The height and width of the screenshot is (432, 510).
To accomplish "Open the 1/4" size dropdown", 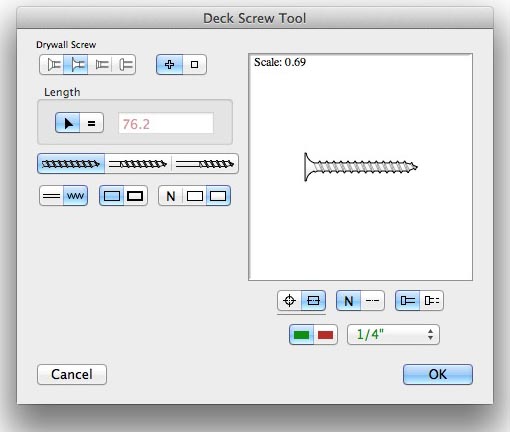I will click(x=393, y=334).
